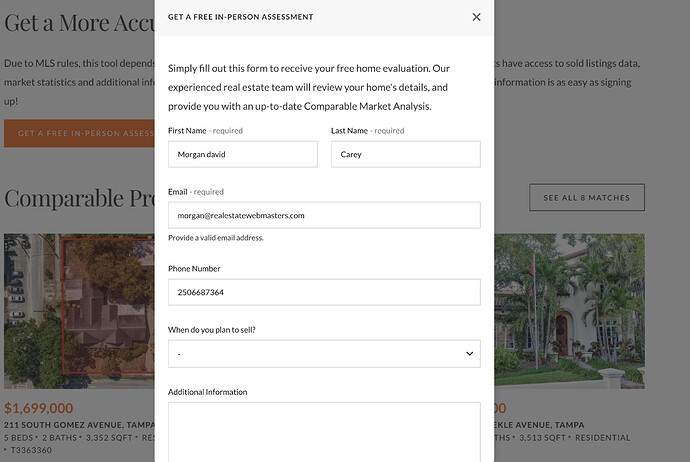Click the '…EKLE AVENUE, TAMPA' address at right
Image resolution: width=690 pixels, height=462 pixels.
coord(539,425)
